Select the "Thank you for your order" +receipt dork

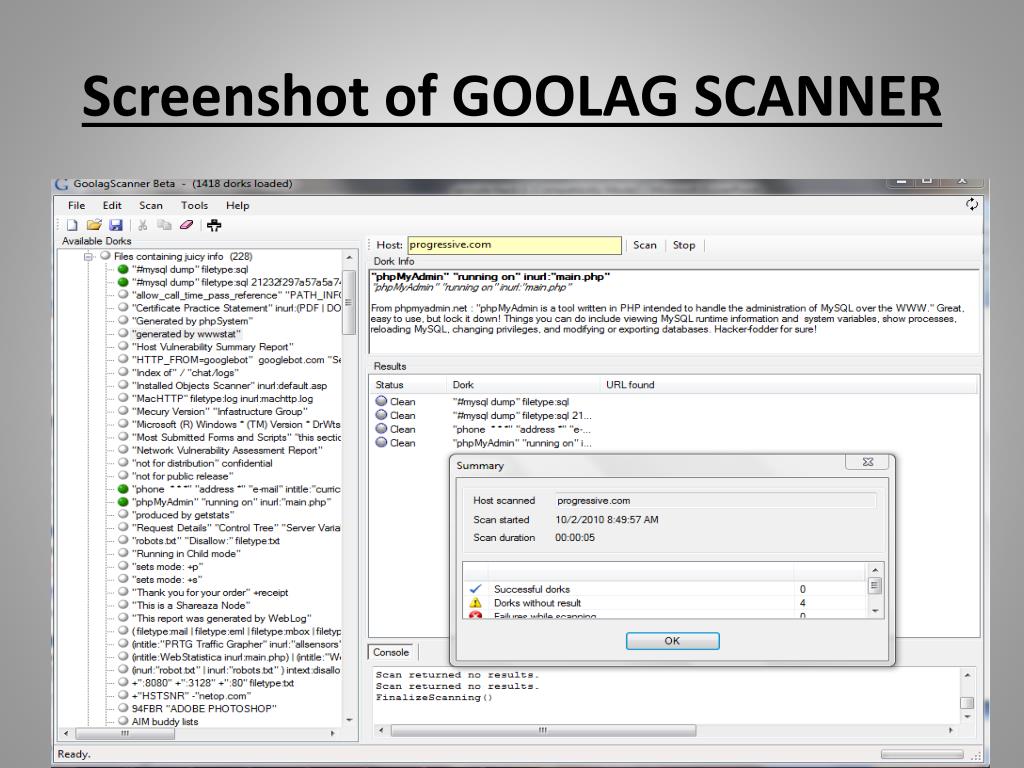click(x=210, y=592)
